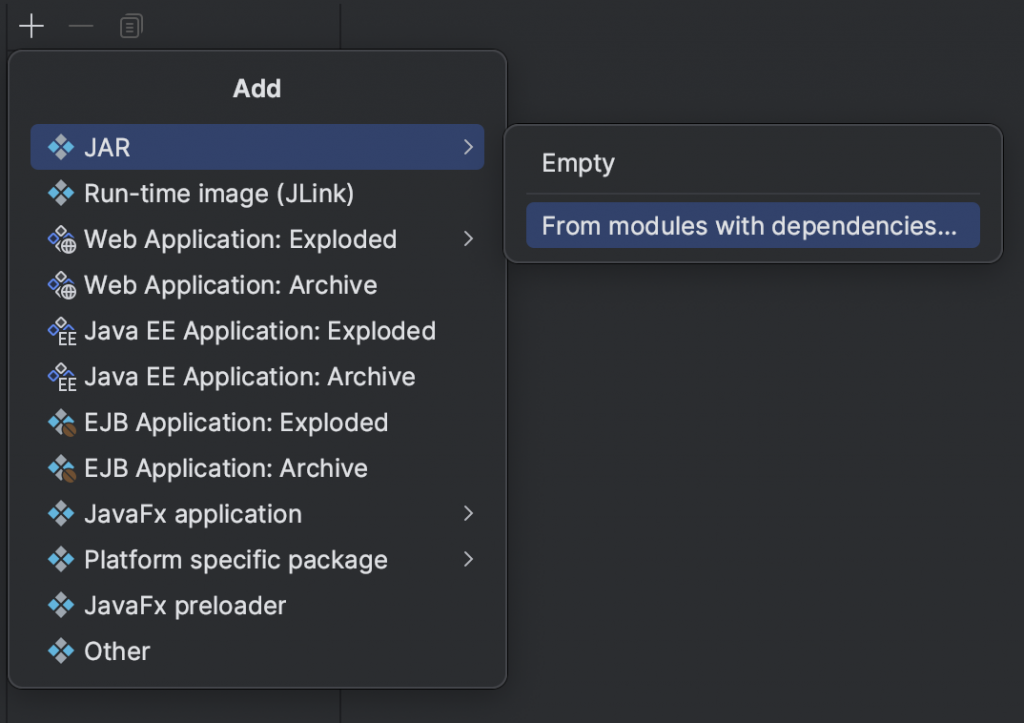Click the Add popup title header
The width and height of the screenshot is (1024, 723).
tap(257, 89)
